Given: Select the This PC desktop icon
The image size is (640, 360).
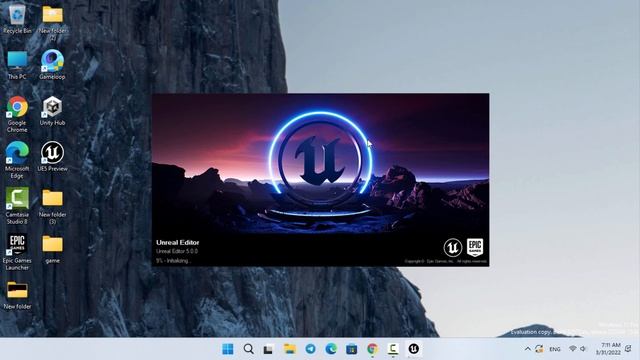Looking at the screenshot, I should 17,65.
